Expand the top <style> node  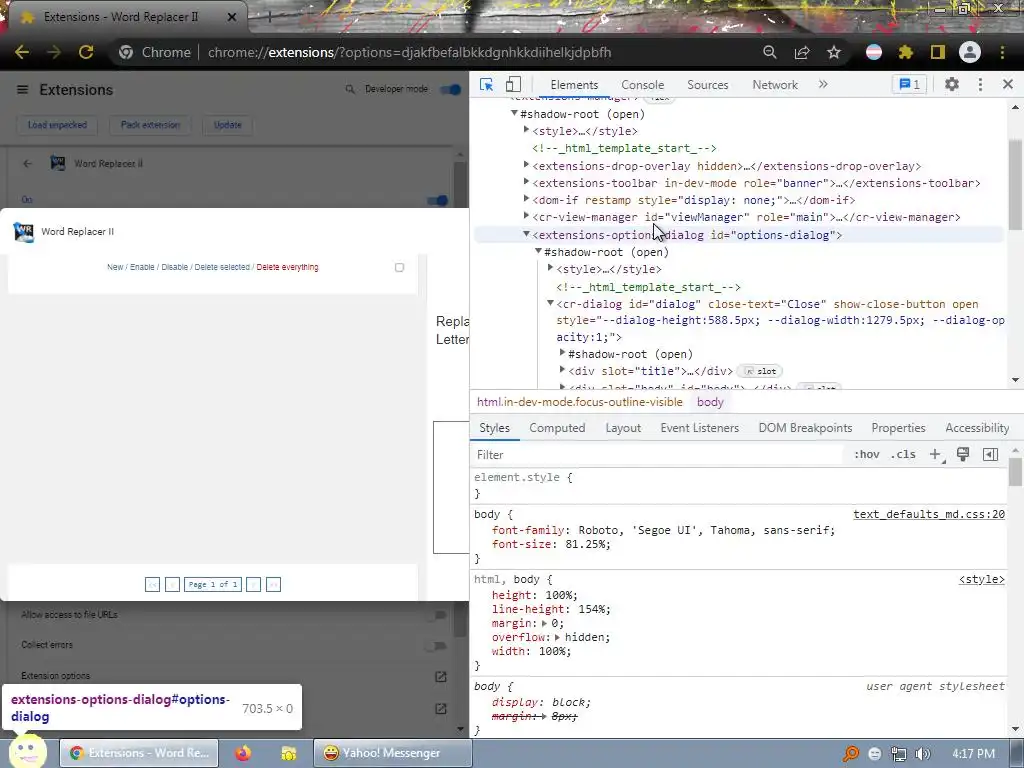[526, 131]
